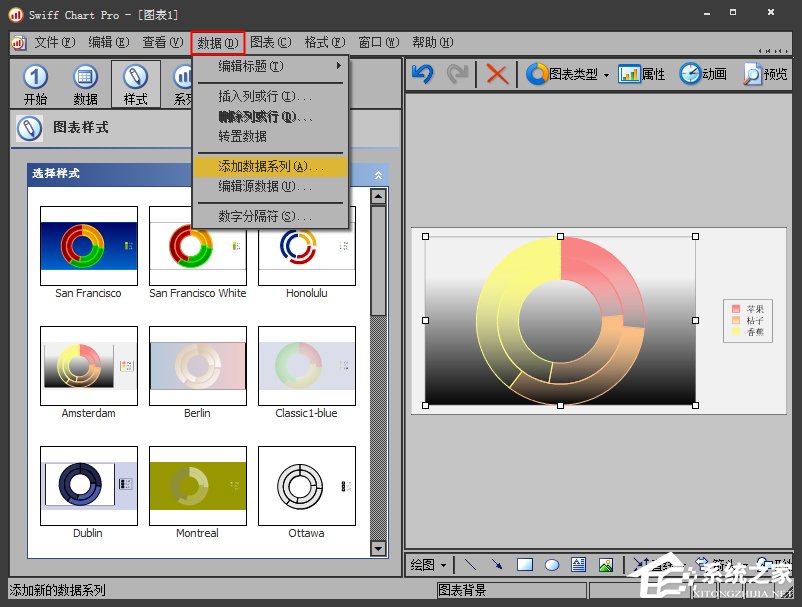Screen dimensions: 802x607
Task: Pick the rectangle shape tool
Action: (x=525, y=565)
